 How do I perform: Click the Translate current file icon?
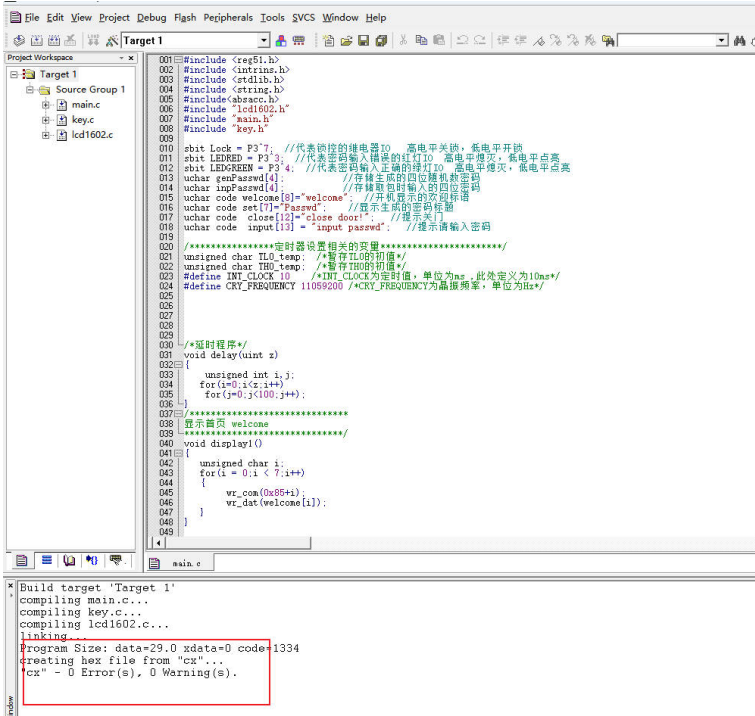click(19, 40)
